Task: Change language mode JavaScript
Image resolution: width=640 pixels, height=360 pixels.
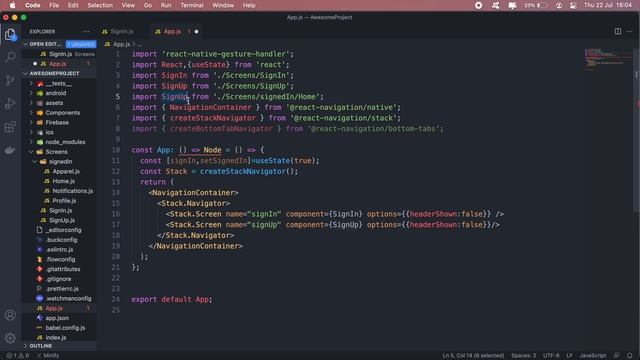Action: 593,356
